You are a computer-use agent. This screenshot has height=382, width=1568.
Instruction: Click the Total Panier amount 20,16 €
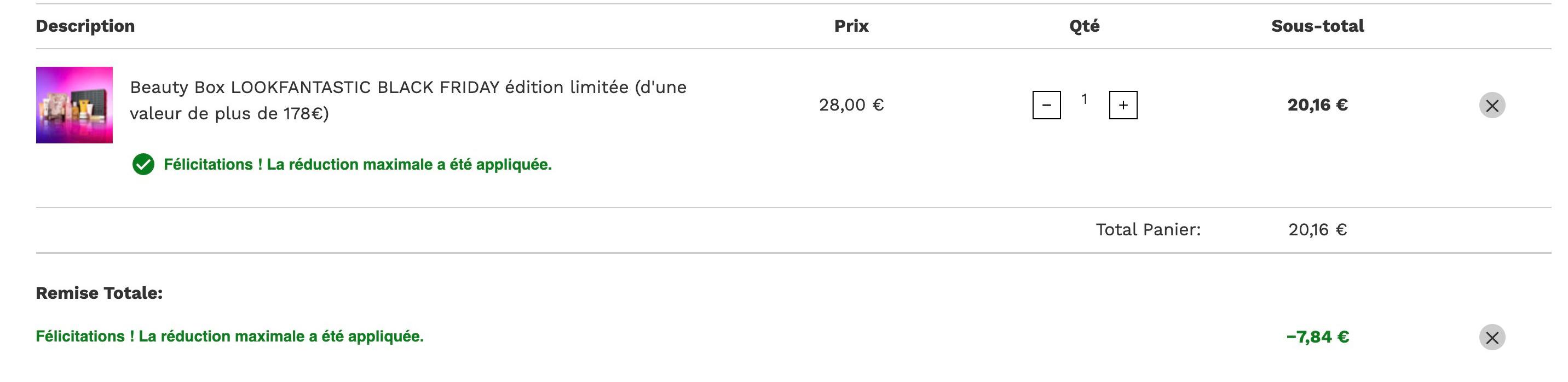(x=1317, y=230)
